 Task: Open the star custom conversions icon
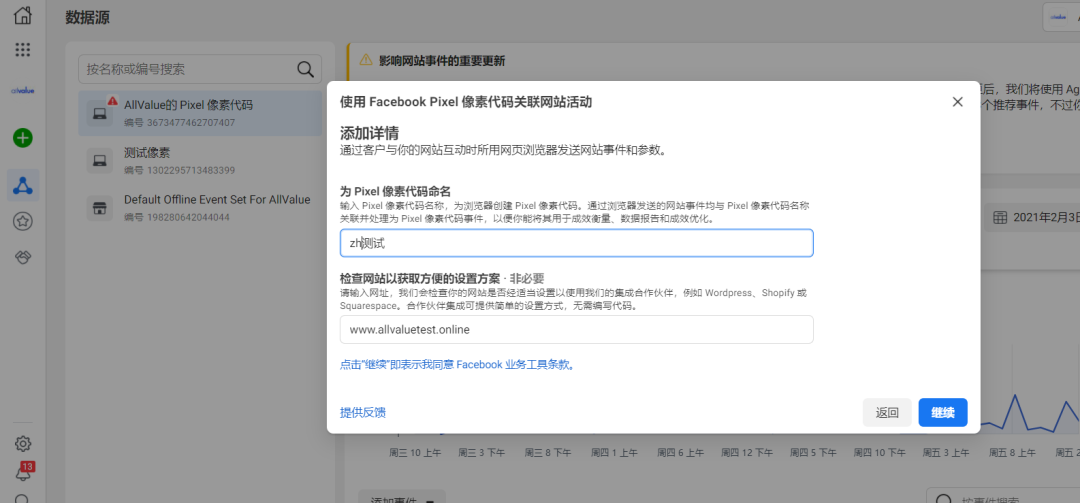pyautogui.click(x=23, y=221)
